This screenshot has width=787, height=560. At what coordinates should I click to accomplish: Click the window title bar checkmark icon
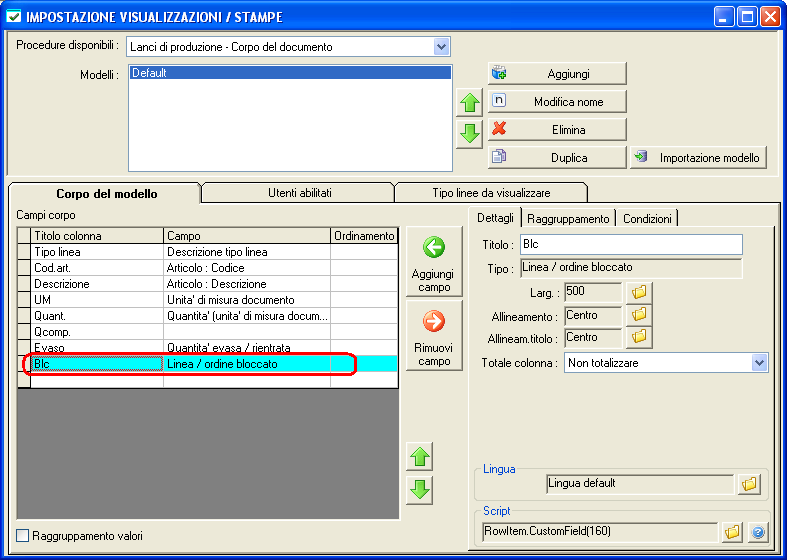point(14,17)
